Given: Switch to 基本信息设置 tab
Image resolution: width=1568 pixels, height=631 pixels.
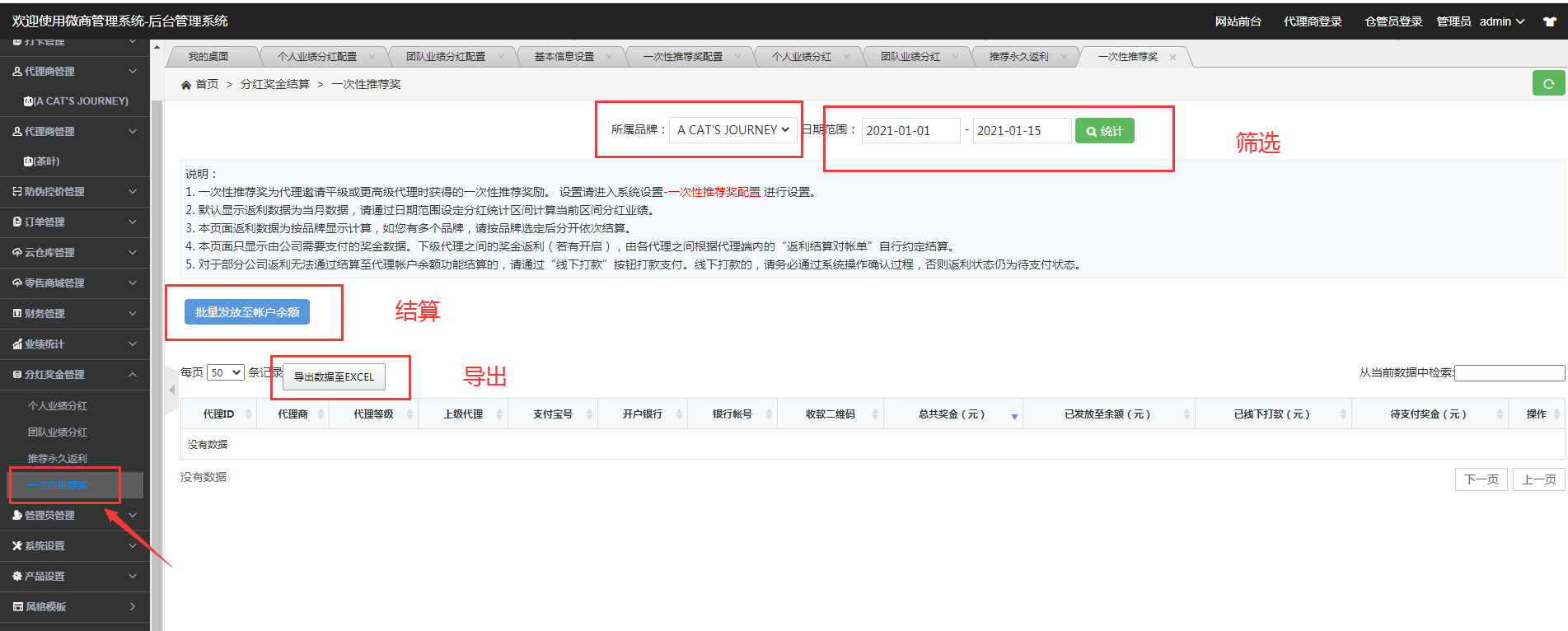Looking at the screenshot, I should click(564, 57).
